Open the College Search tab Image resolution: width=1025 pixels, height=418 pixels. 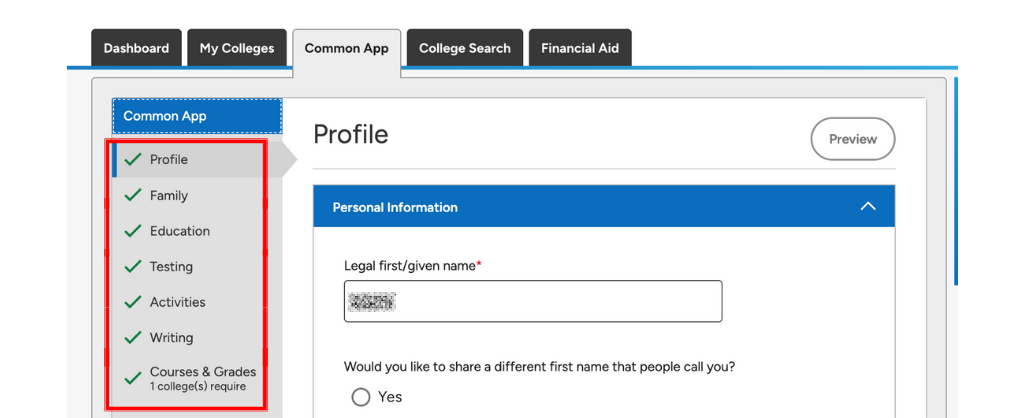pos(465,48)
